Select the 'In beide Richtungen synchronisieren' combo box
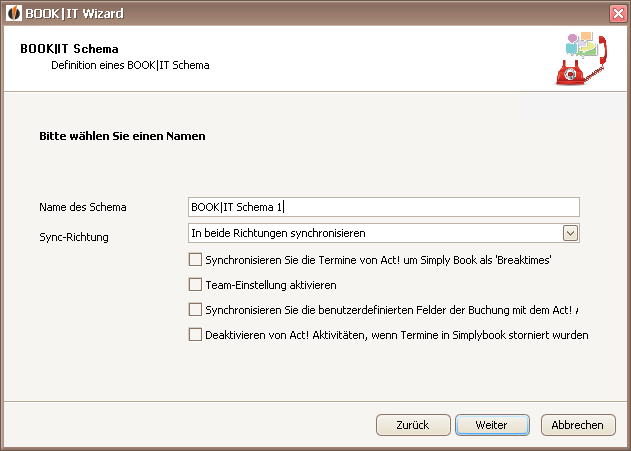 (384, 233)
